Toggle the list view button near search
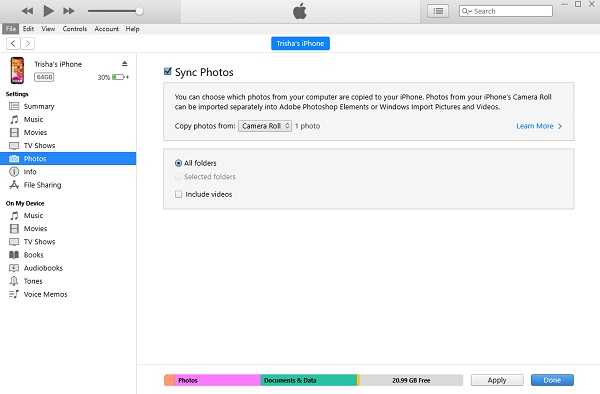This screenshot has height=394, width=600. click(438, 11)
